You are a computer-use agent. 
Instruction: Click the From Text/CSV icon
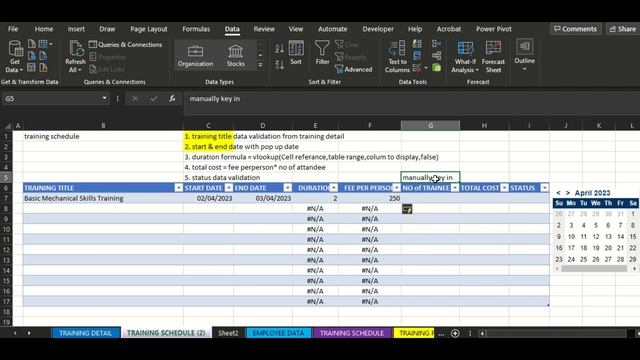[32, 44]
